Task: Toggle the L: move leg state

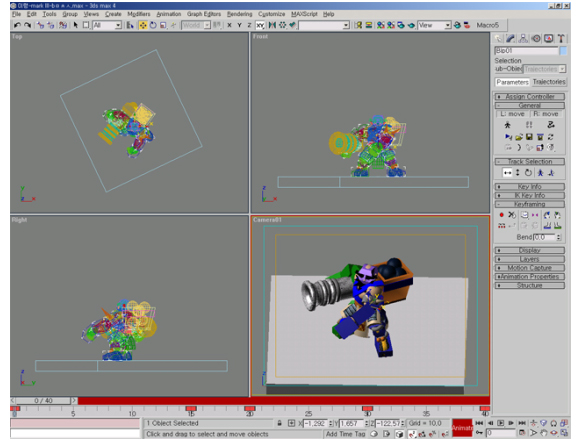Action: click(512, 114)
